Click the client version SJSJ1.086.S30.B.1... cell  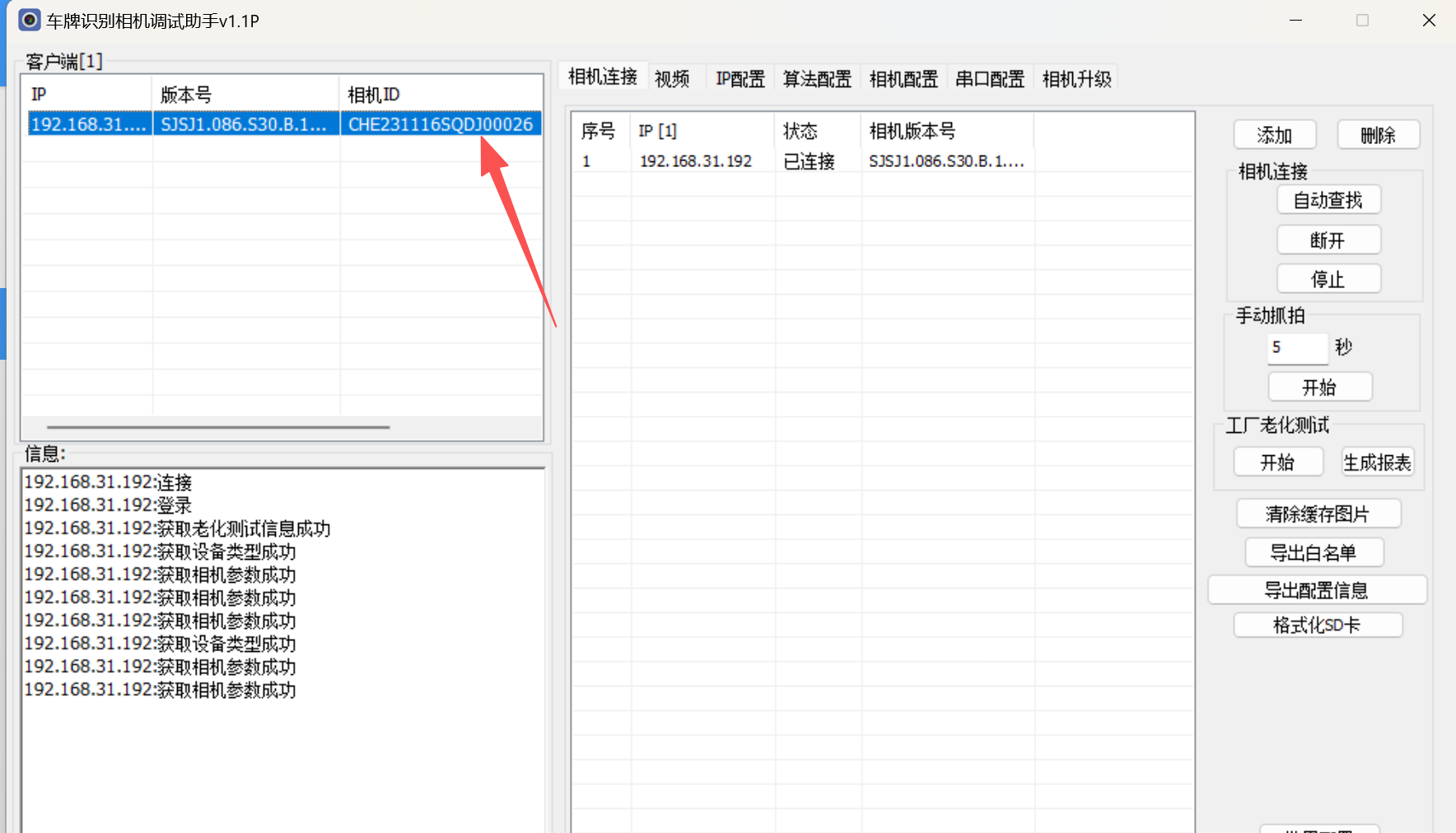[245, 124]
